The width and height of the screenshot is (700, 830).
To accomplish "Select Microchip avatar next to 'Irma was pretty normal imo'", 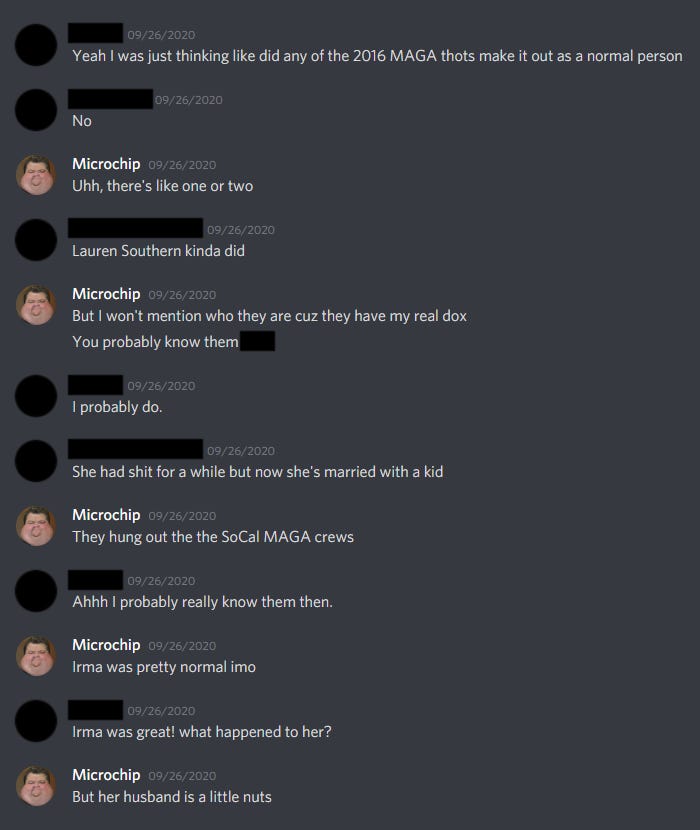I will coord(36,656).
